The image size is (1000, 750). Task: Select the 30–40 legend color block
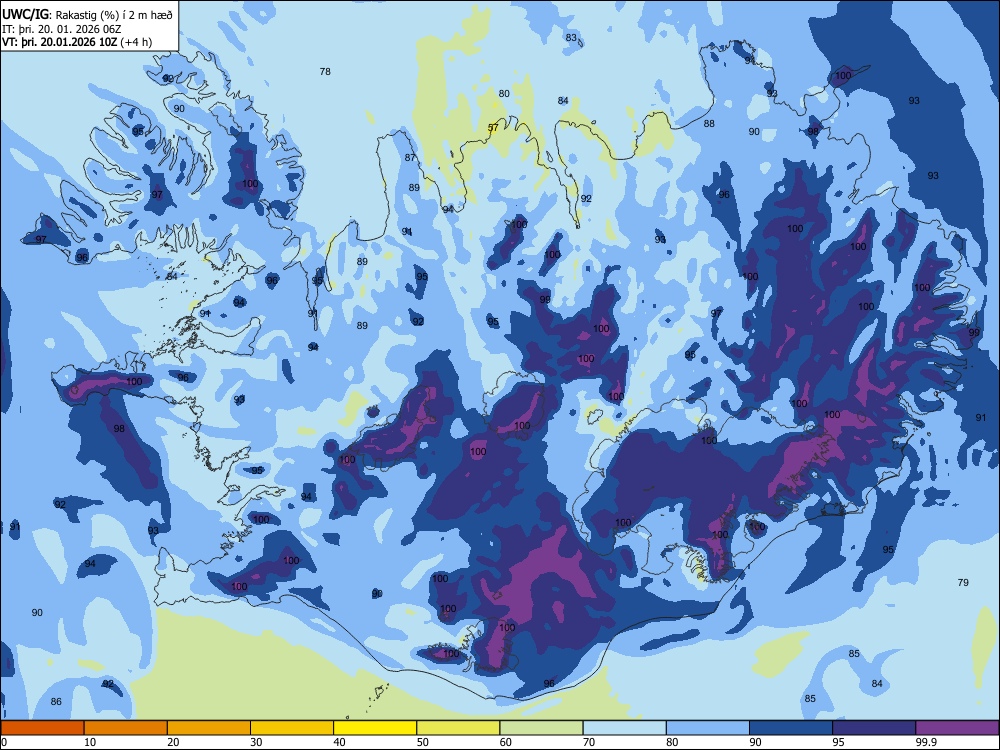pyautogui.click(x=292, y=728)
